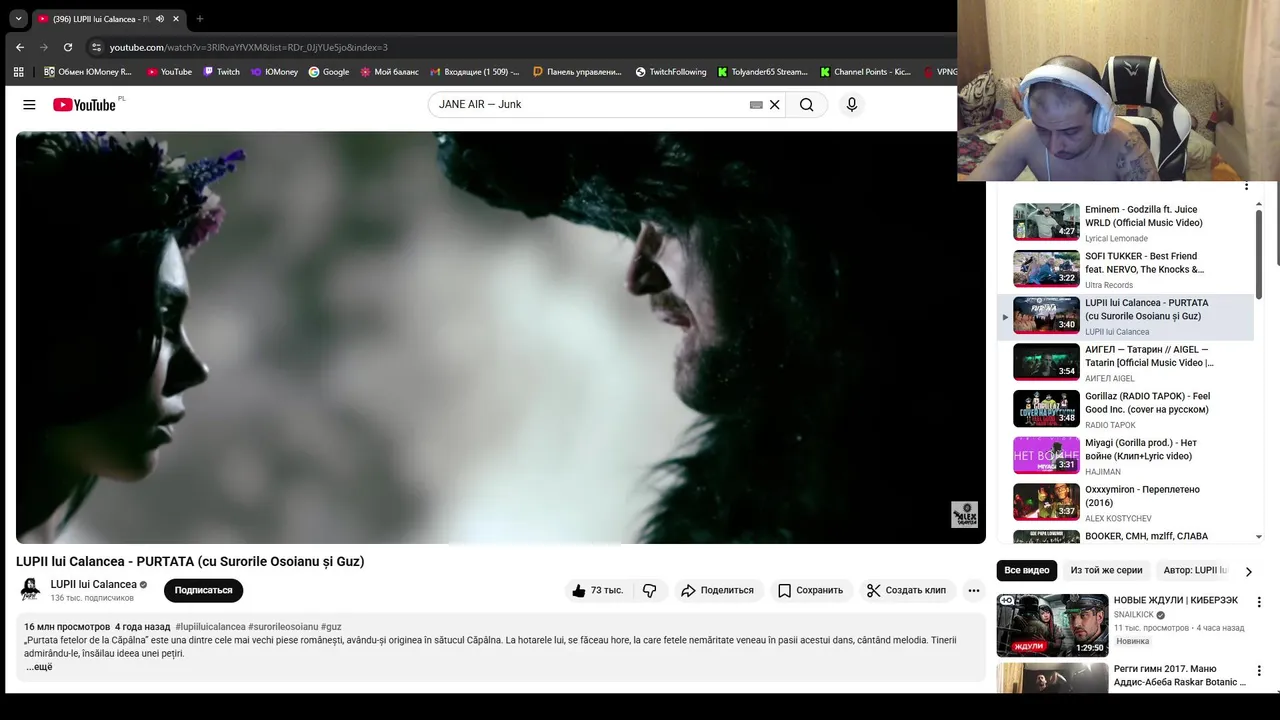Click the playlist scrollbar up arrow

[1258, 204]
